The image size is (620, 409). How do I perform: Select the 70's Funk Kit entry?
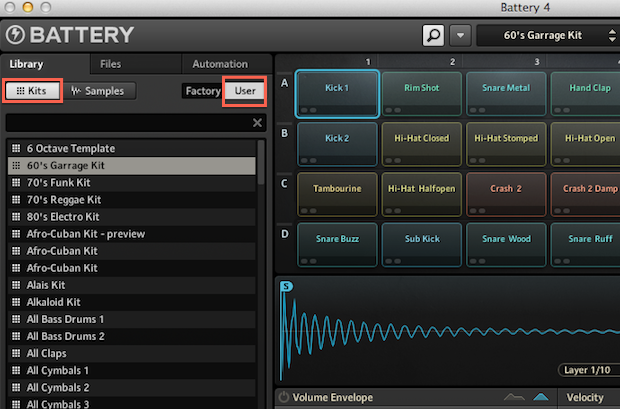[x=132, y=183]
